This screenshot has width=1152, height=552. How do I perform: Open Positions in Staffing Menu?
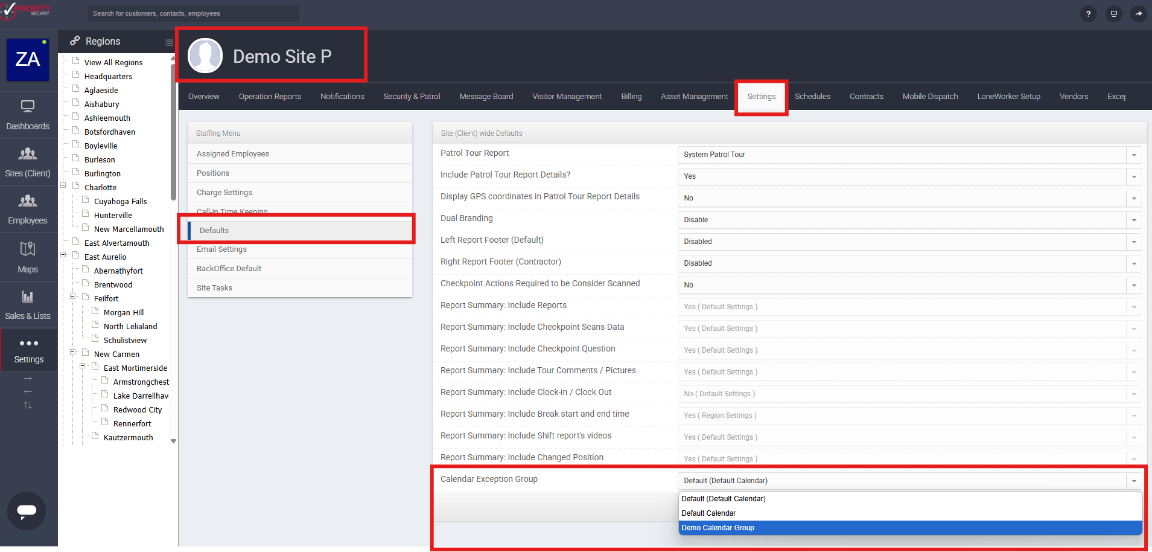point(300,173)
